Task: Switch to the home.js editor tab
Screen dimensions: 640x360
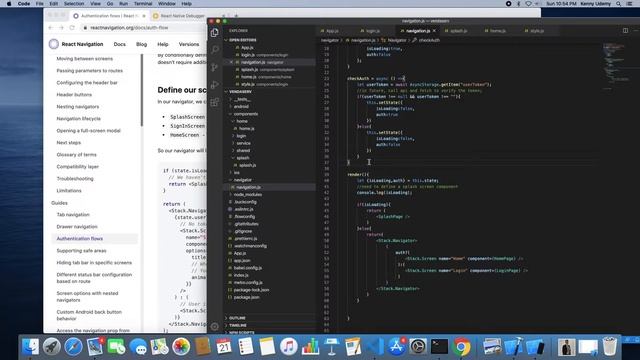Action: (x=498, y=31)
